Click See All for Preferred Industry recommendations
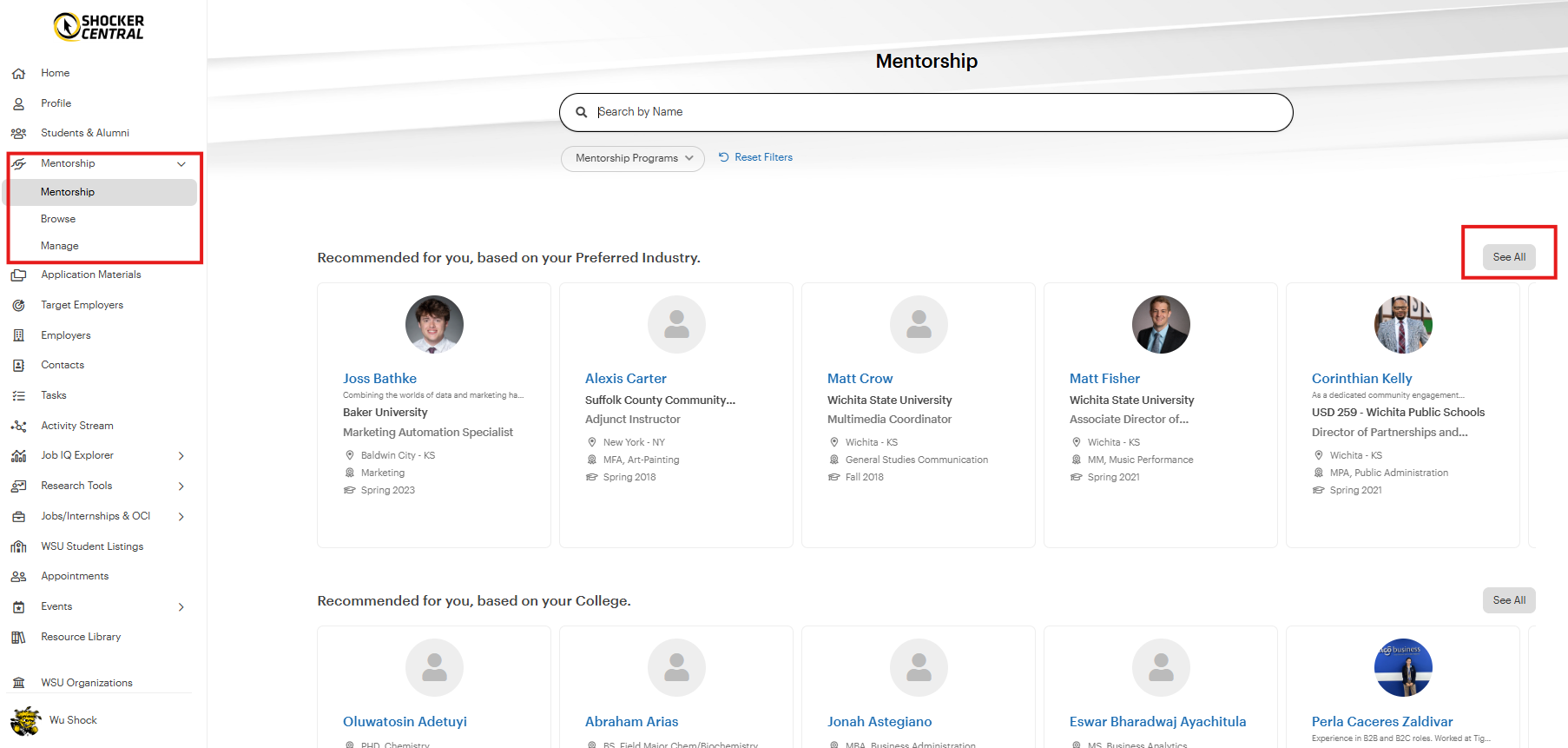Image resolution: width=1568 pixels, height=748 pixels. click(1509, 257)
